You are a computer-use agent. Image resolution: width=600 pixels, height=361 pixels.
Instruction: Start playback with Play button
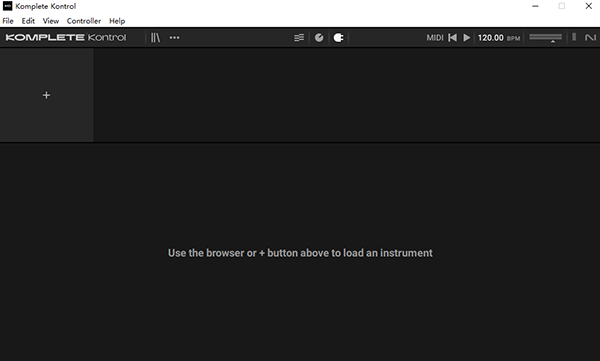(x=466, y=38)
